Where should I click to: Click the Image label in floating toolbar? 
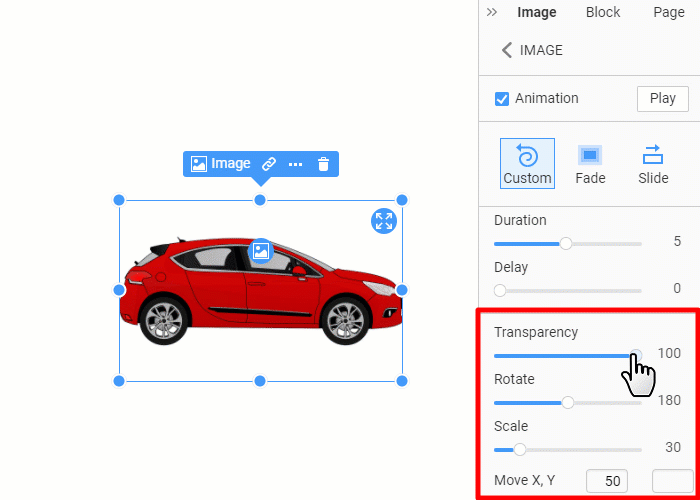230,164
